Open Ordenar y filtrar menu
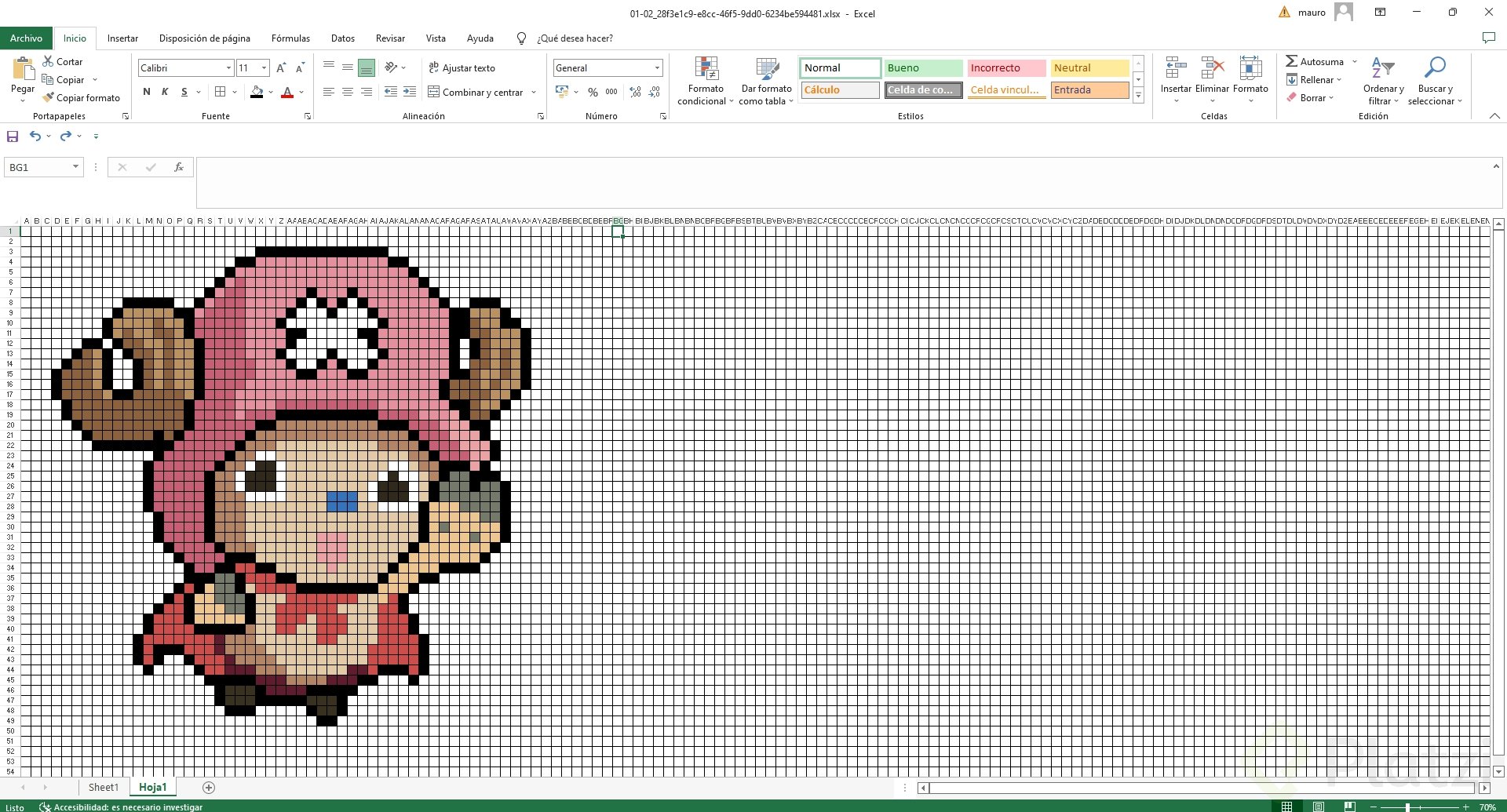Screen dimensions: 1507x812 (1383, 81)
